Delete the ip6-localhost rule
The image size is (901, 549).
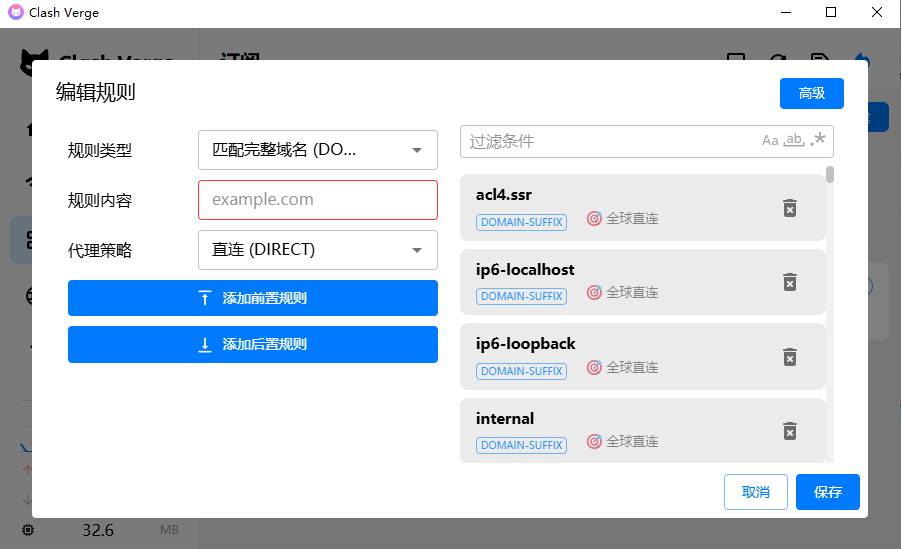click(x=790, y=282)
